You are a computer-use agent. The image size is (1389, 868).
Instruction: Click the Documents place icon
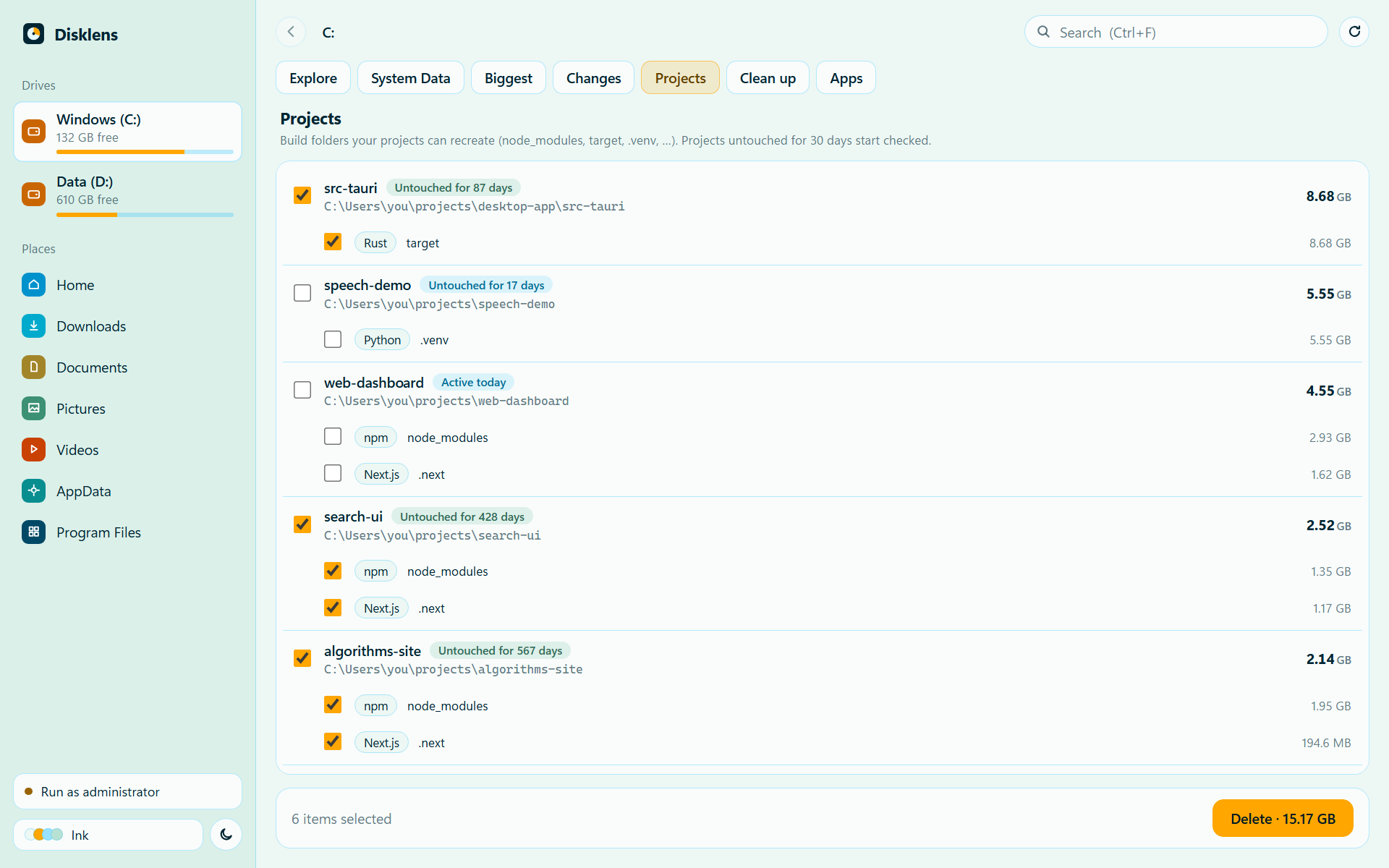[33, 367]
